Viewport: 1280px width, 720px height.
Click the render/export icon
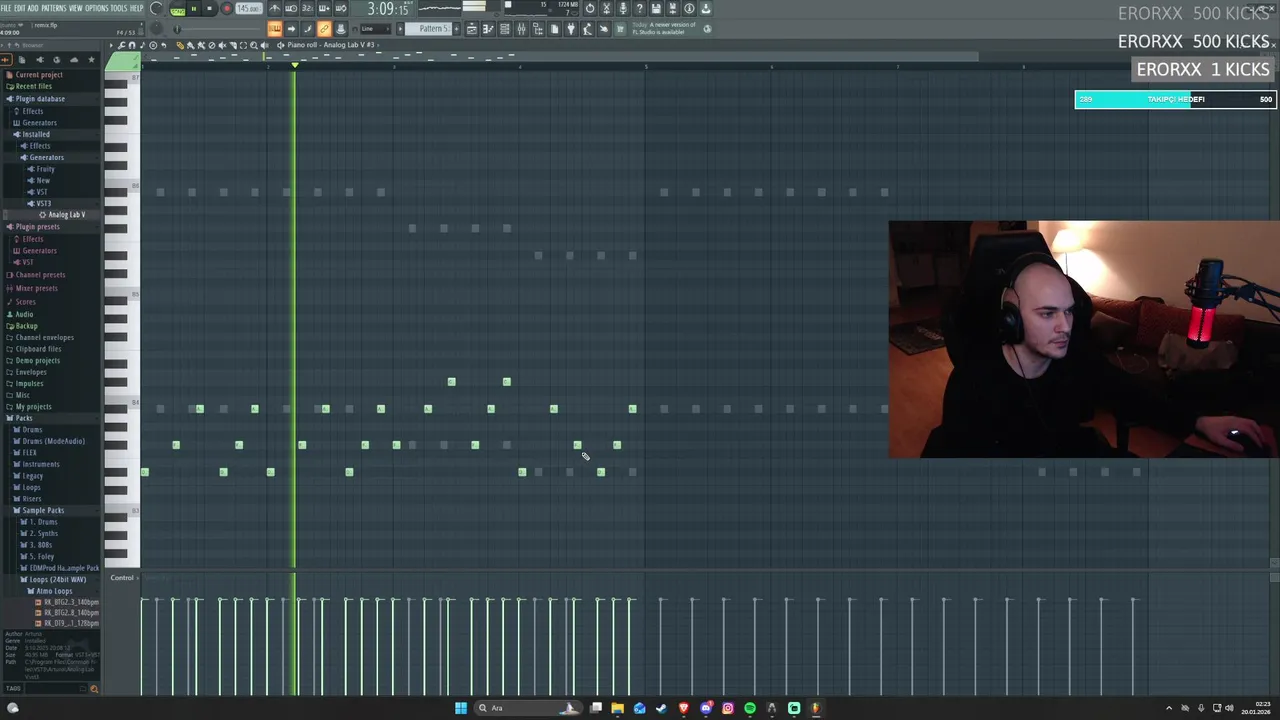click(x=673, y=8)
